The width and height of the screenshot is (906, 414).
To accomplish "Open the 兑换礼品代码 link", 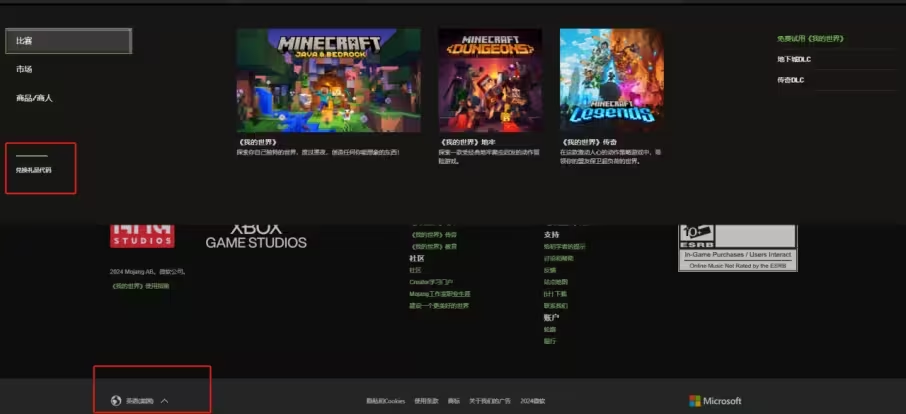I will pyautogui.click(x=34, y=170).
